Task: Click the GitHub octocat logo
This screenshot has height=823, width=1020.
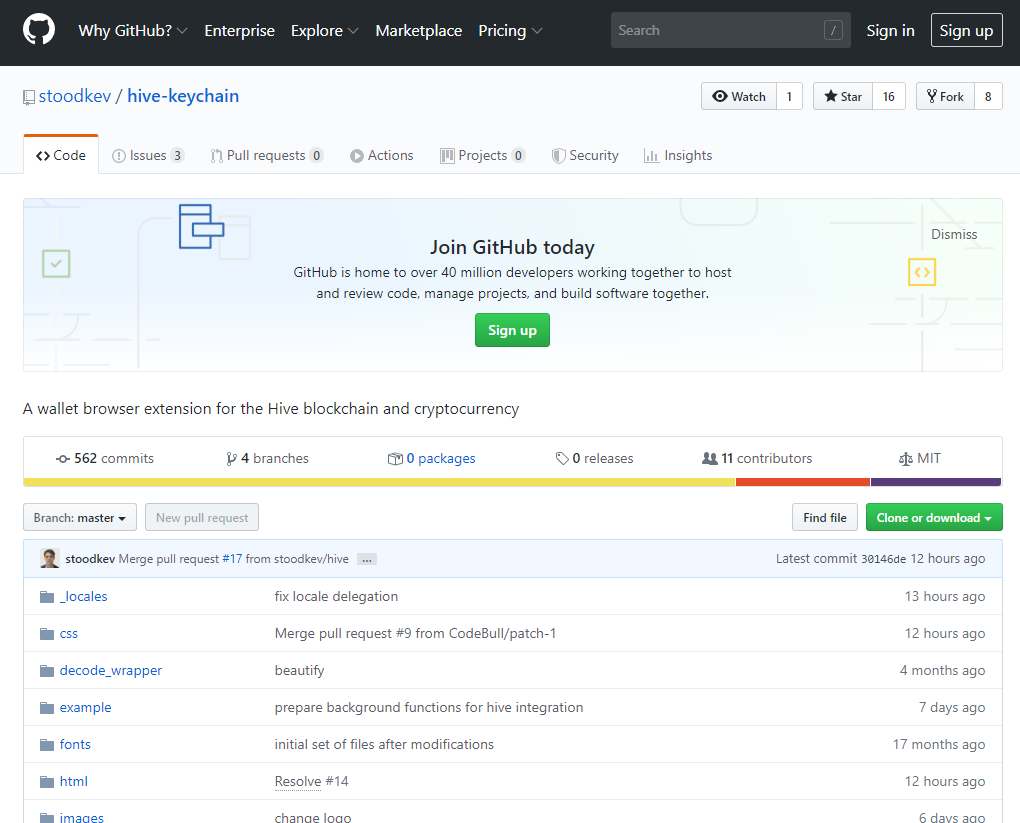Action: pos(39,30)
